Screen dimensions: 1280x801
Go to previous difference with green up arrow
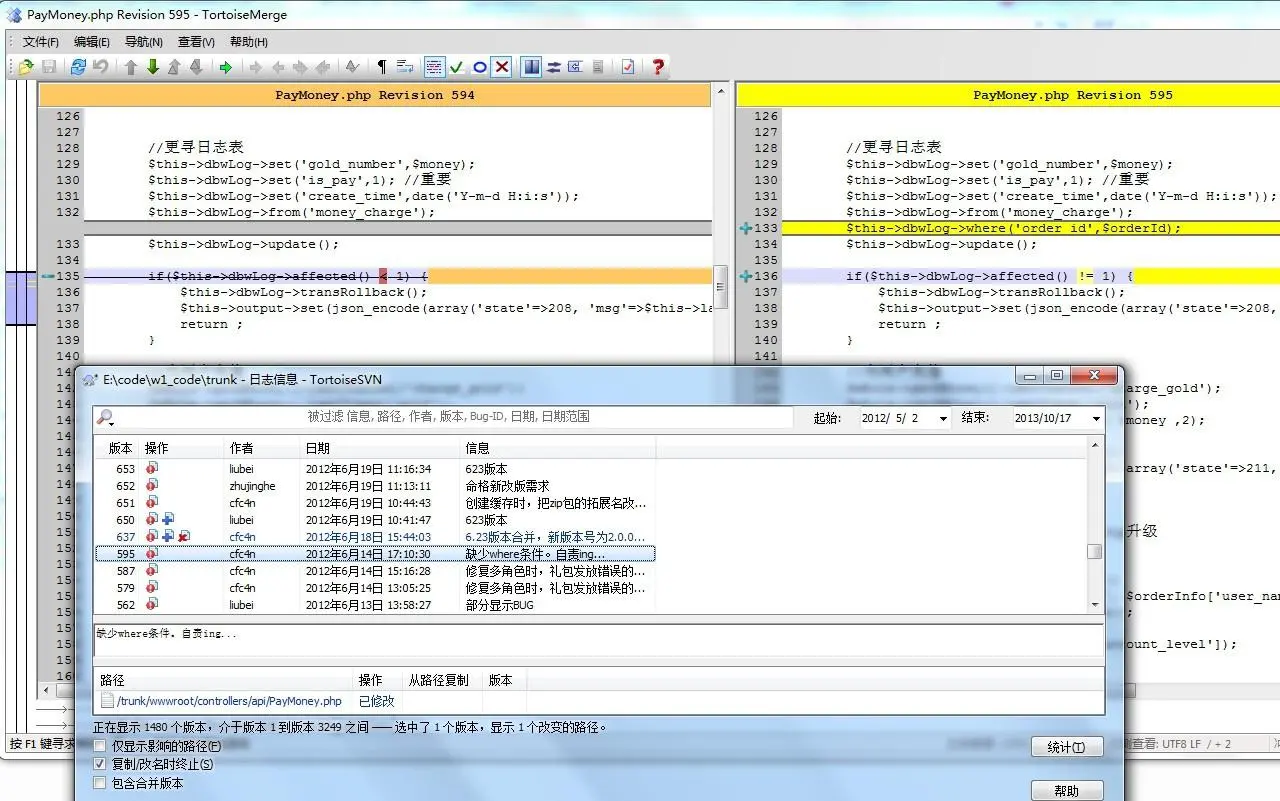pos(131,67)
